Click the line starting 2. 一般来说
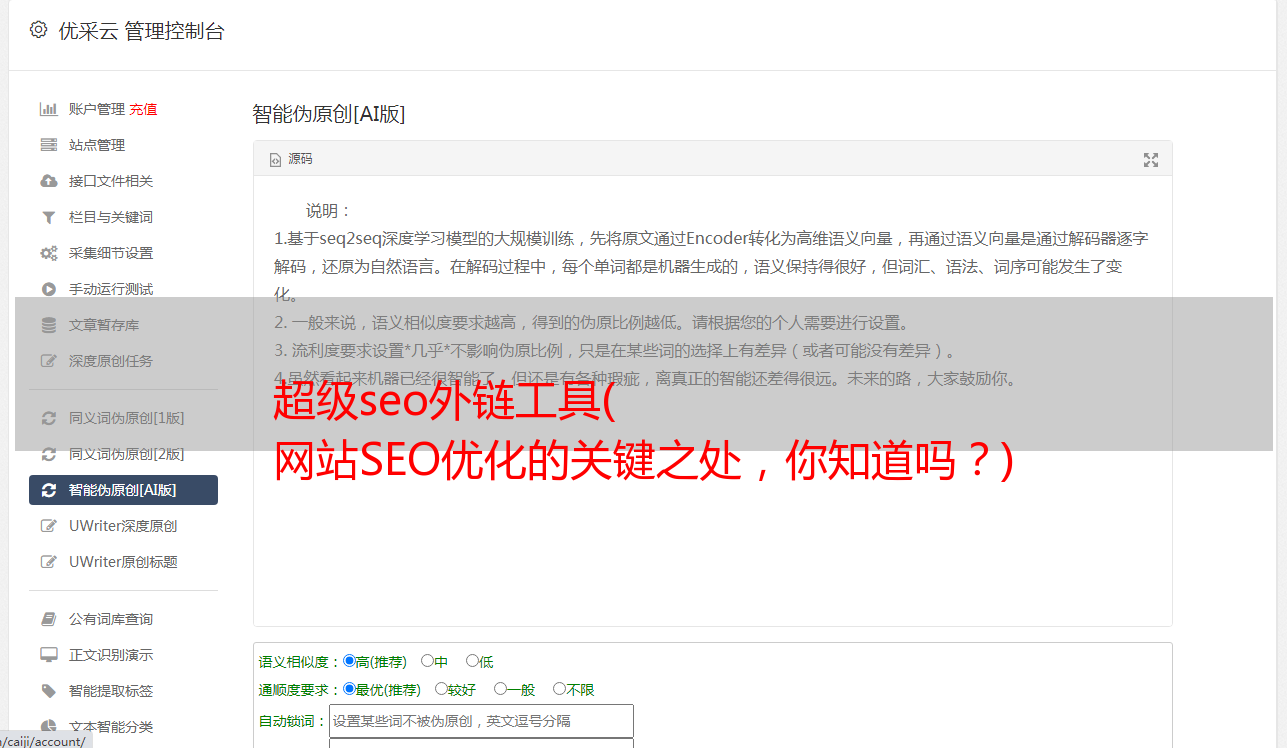 tap(592, 323)
